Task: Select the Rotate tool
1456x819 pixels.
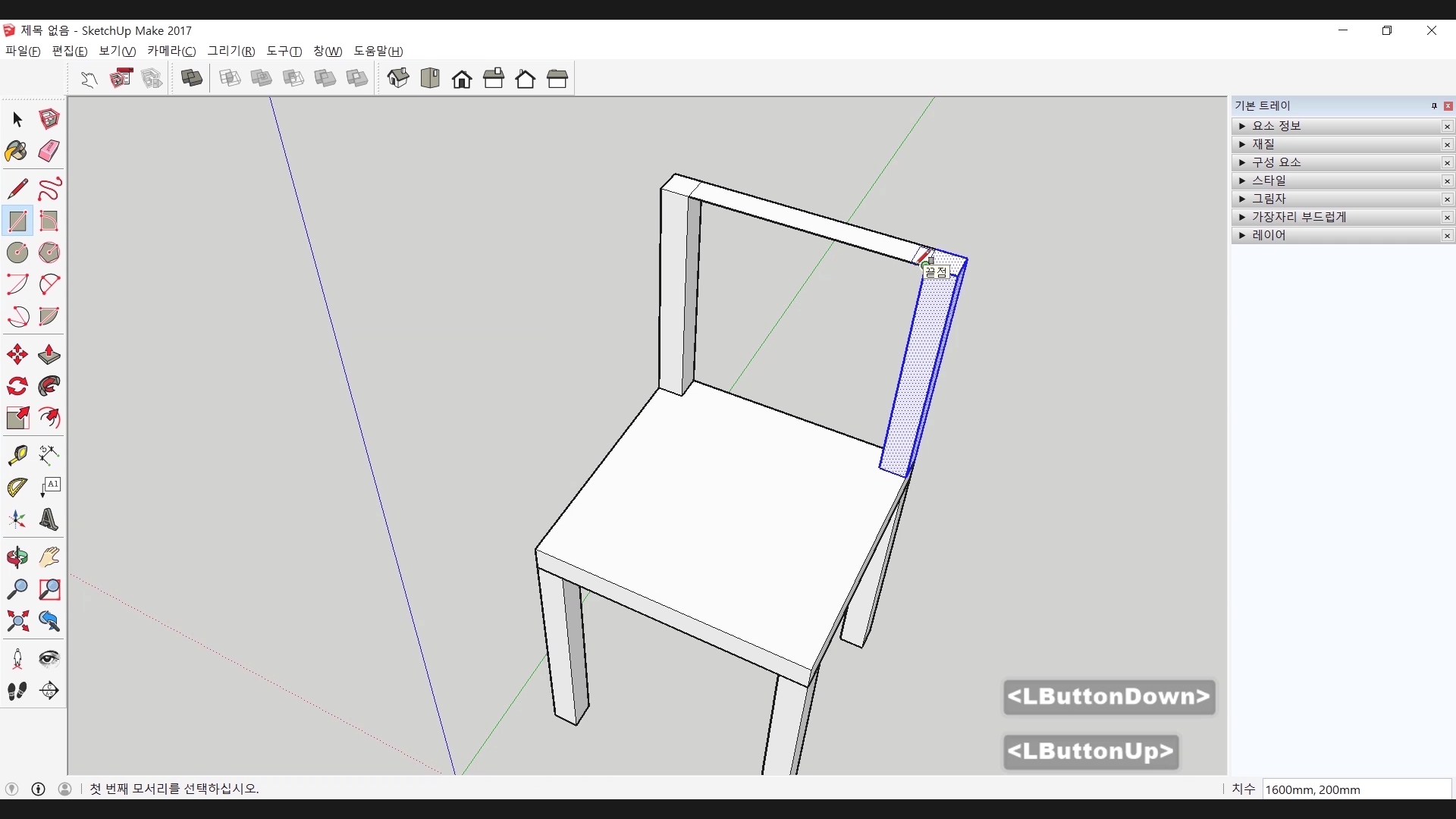Action: point(17,387)
